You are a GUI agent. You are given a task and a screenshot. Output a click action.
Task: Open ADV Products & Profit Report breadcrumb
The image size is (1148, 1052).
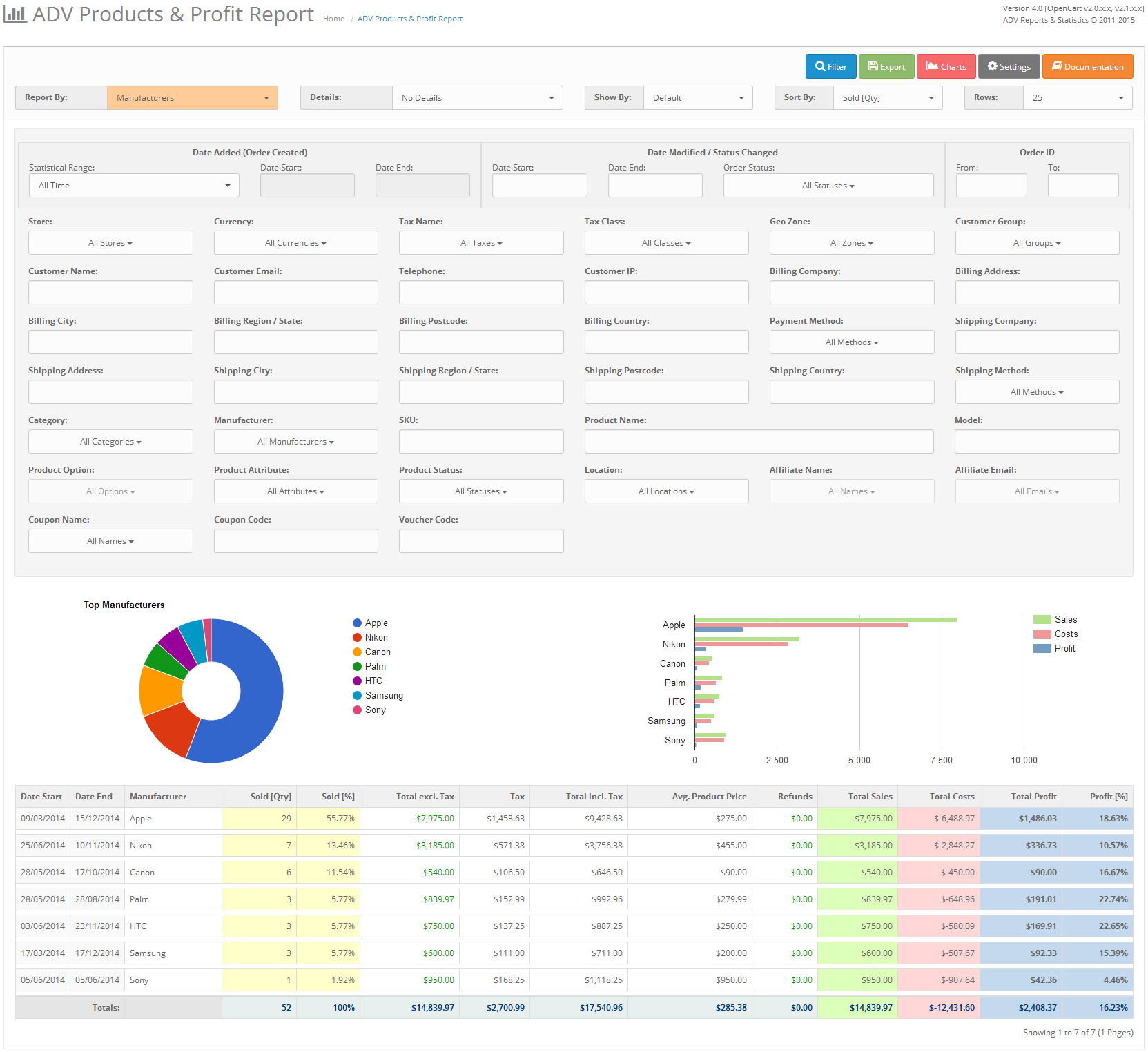click(x=409, y=19)
